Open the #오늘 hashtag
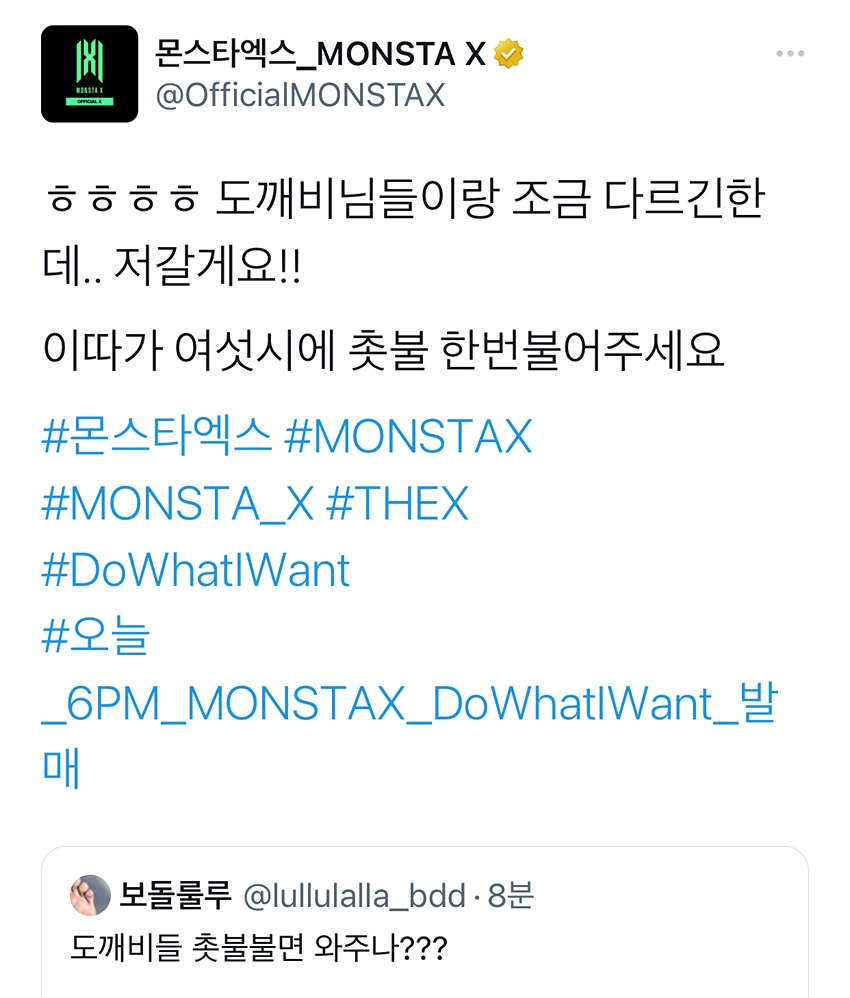 pos(96,635)
